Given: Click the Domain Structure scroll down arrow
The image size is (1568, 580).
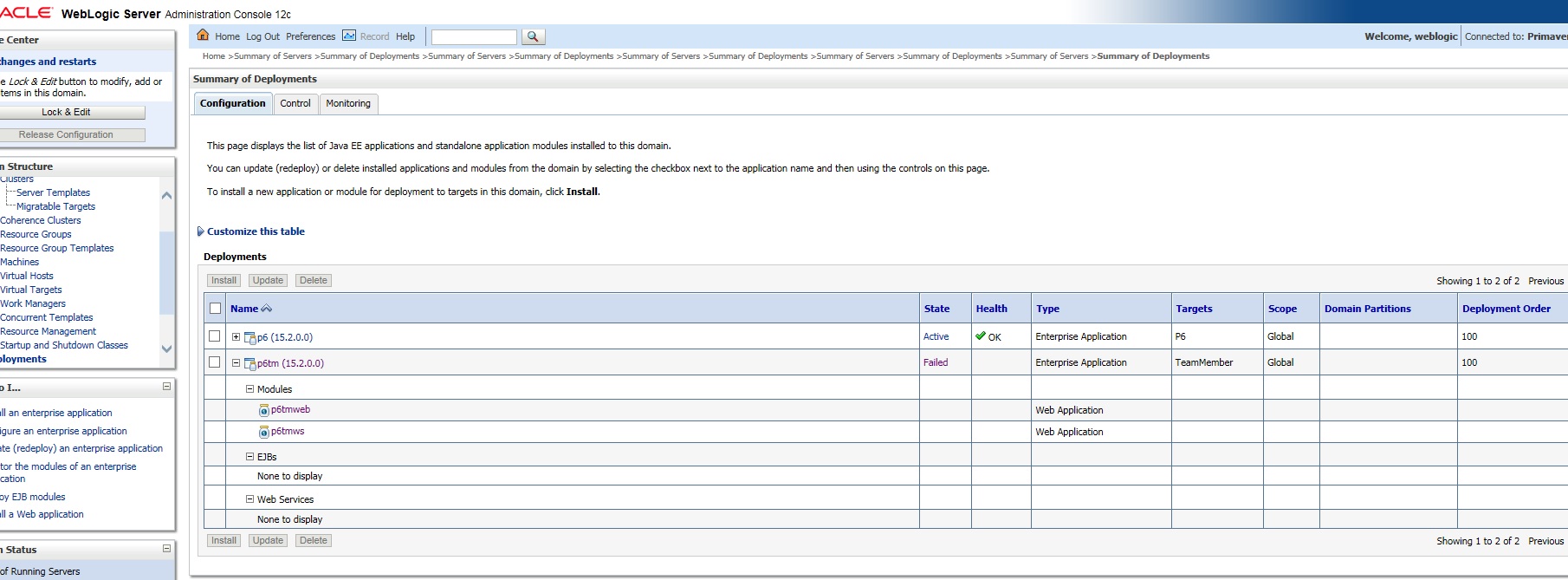Looking at the screenshot, I should [x=167, y=349].
